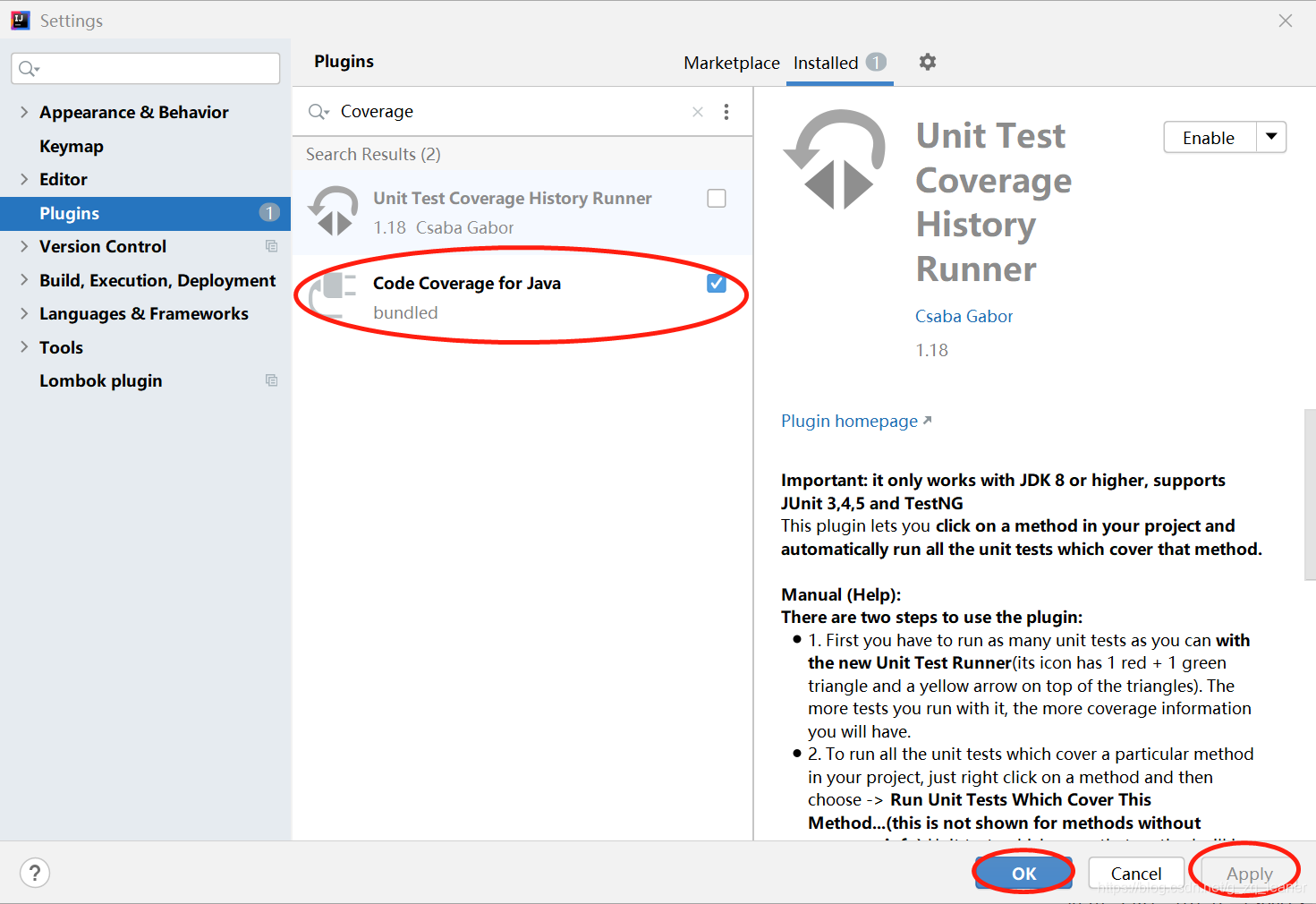This screenshot has height=904, width=1316.
Task: Open the Plugin homepage link
Action: pyautogui.click(x=856, y=421)
